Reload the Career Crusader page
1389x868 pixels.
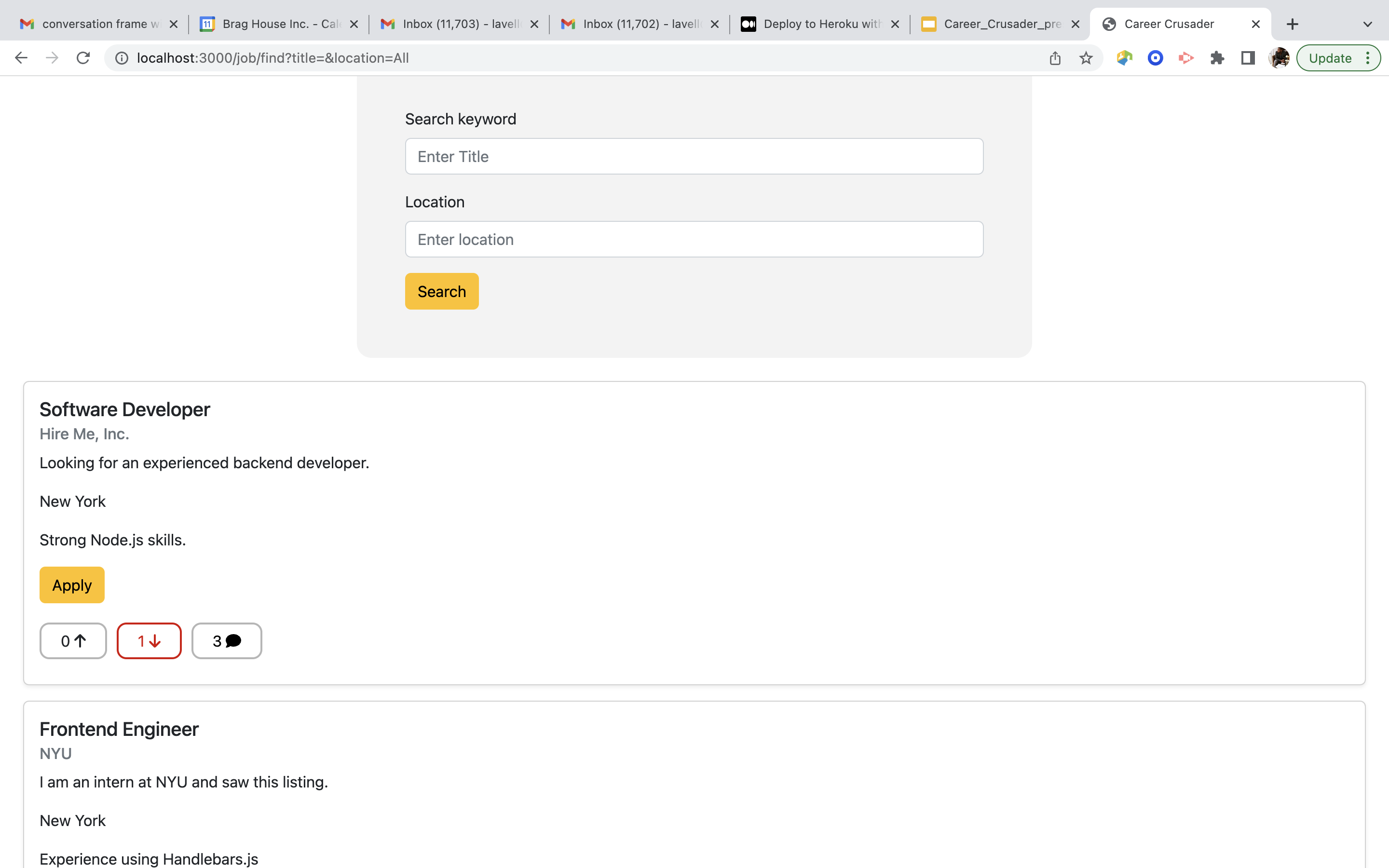point(83,57)
